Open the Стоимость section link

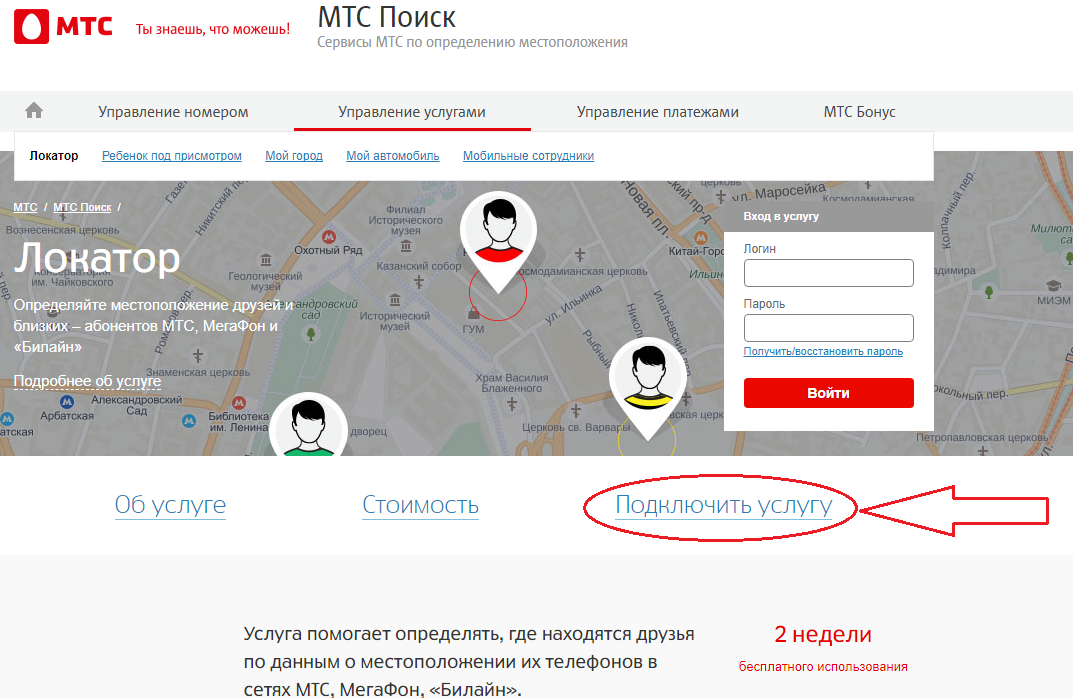(x=420, y=505)
